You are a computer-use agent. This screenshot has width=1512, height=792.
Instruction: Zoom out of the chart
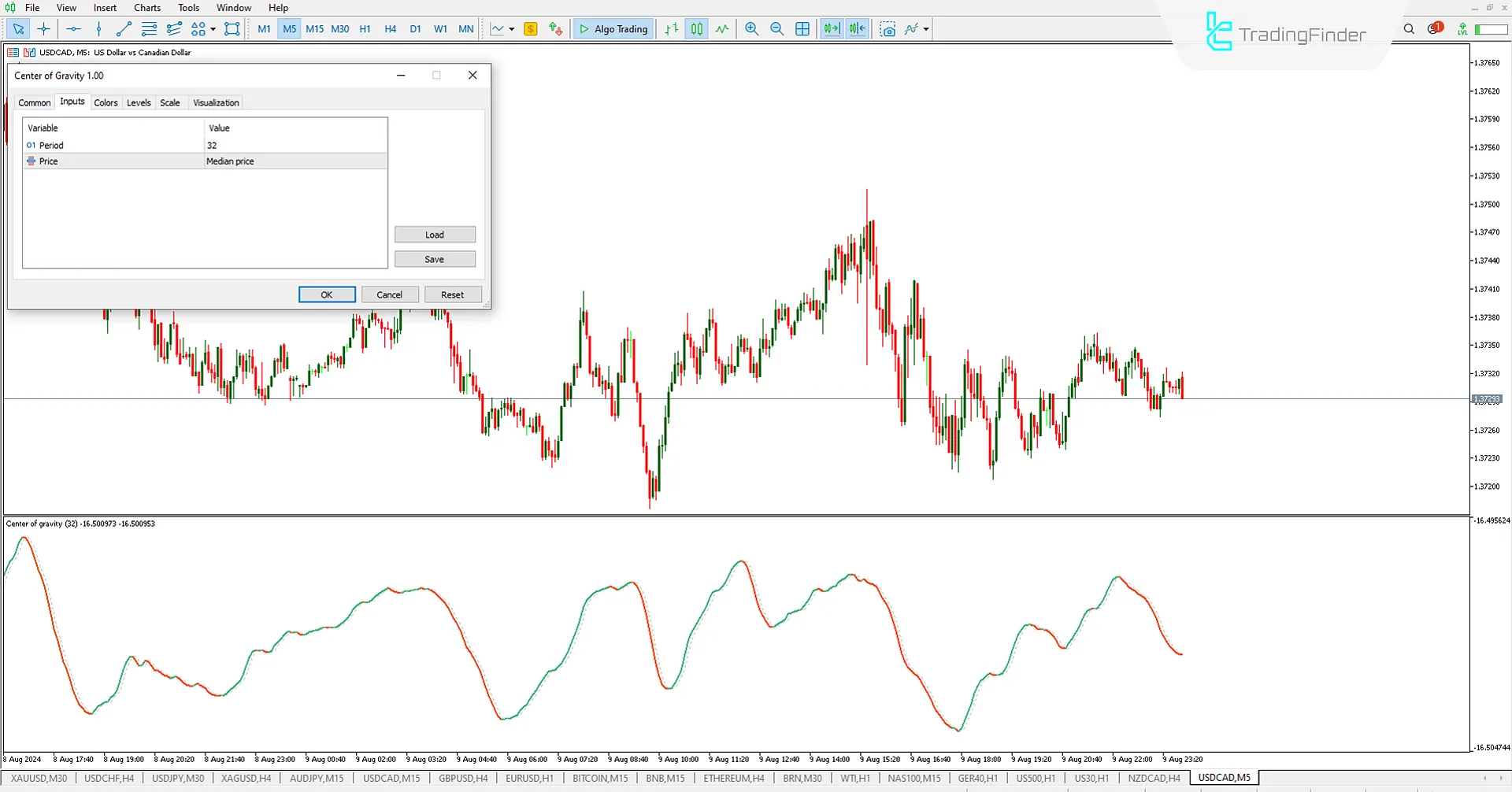click(777, 28)
